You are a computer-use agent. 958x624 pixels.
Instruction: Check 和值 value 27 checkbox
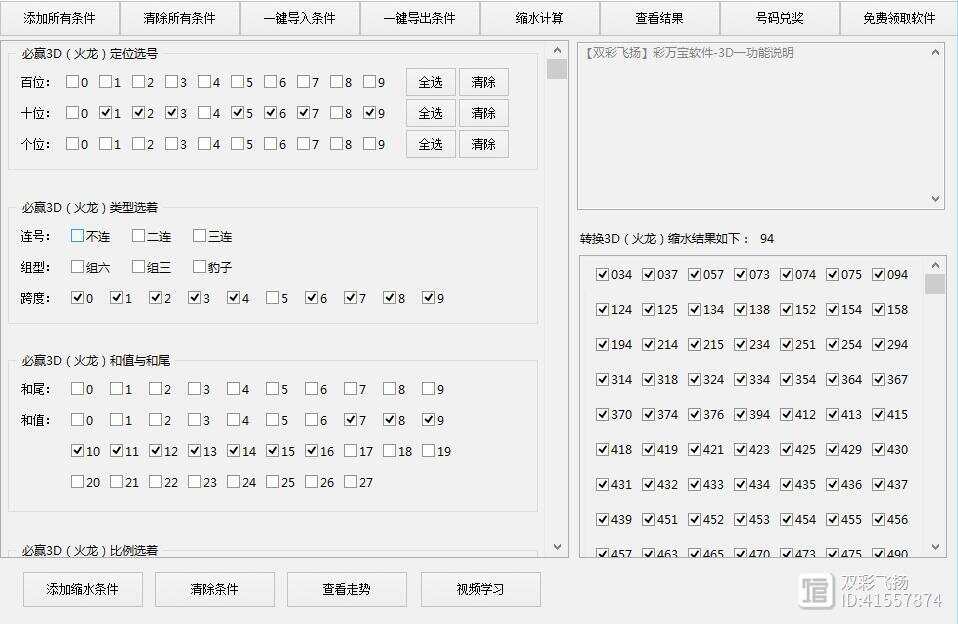point(350,482)
